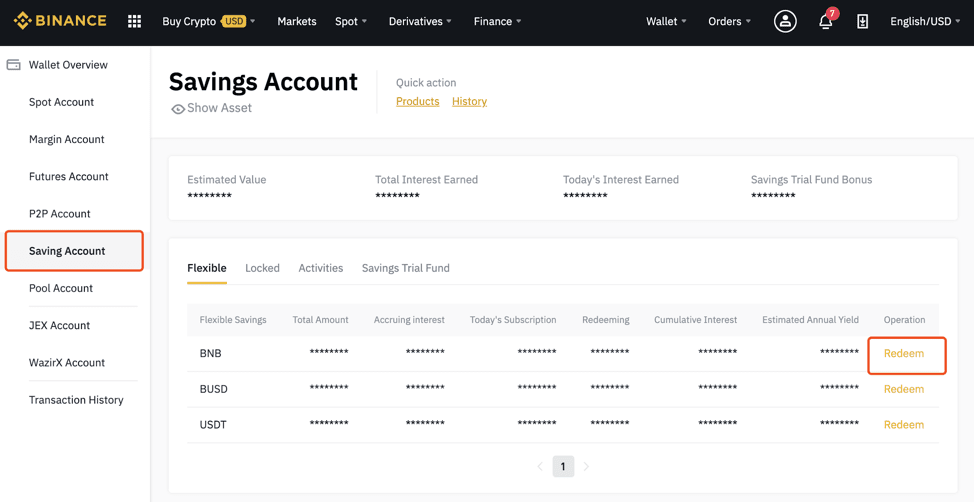Open Wallet Overview in sidebar
The image size is (974, 502).
click(x=68, y=65)
